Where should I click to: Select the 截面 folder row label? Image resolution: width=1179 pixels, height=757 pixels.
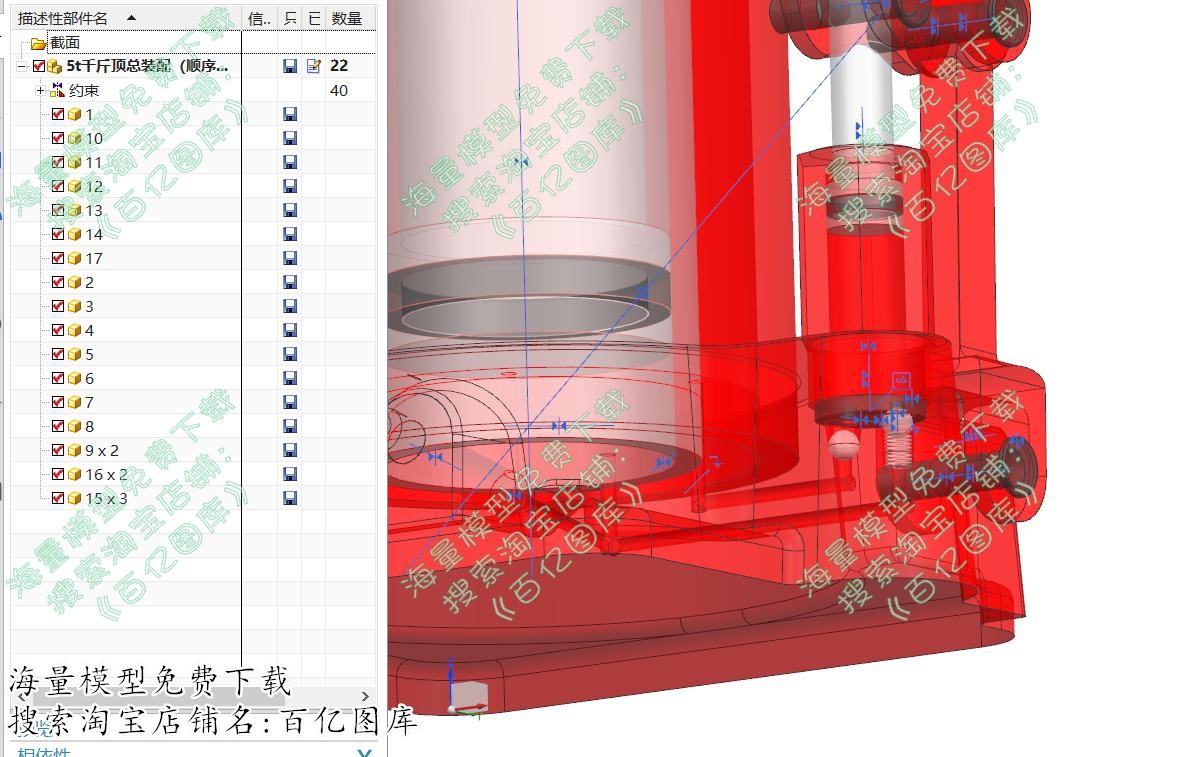point(65,43)
